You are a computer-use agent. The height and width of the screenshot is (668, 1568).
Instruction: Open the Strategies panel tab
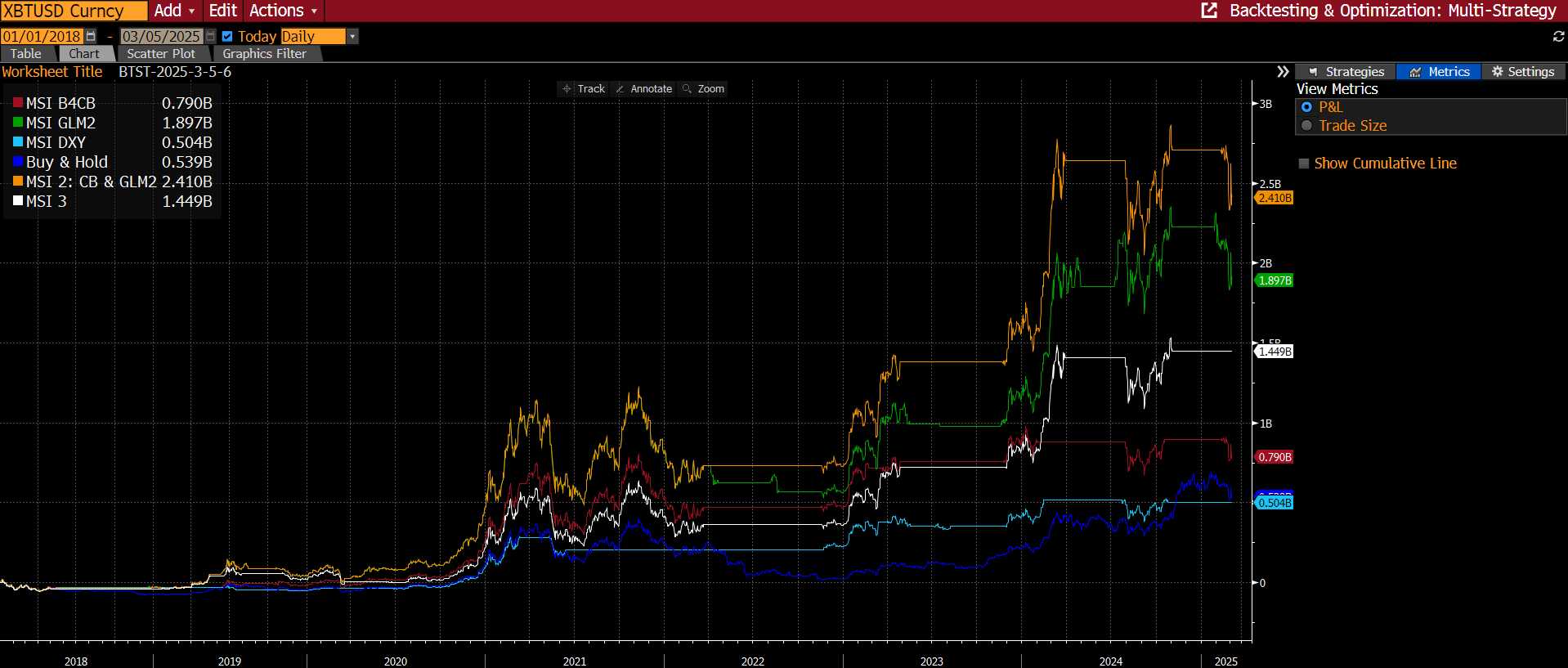tap(1346, 72)
